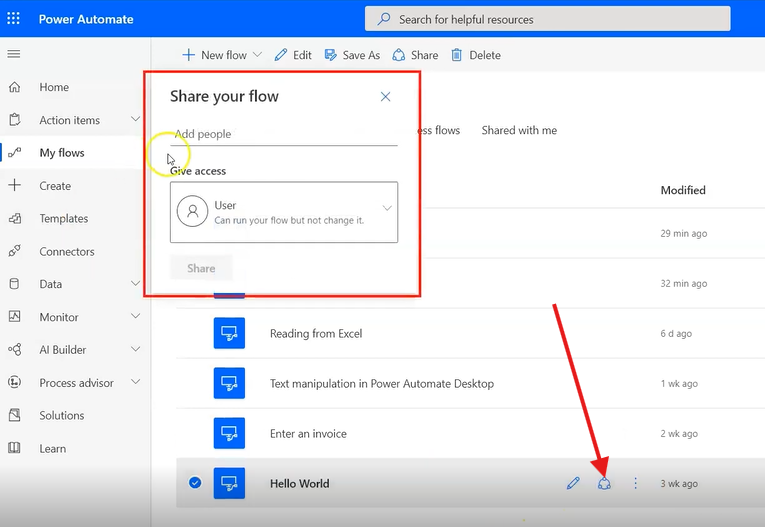Screen dimensions: 765x527
Task: Click the Data cylinder icon
Action: [x=15, y=284]
